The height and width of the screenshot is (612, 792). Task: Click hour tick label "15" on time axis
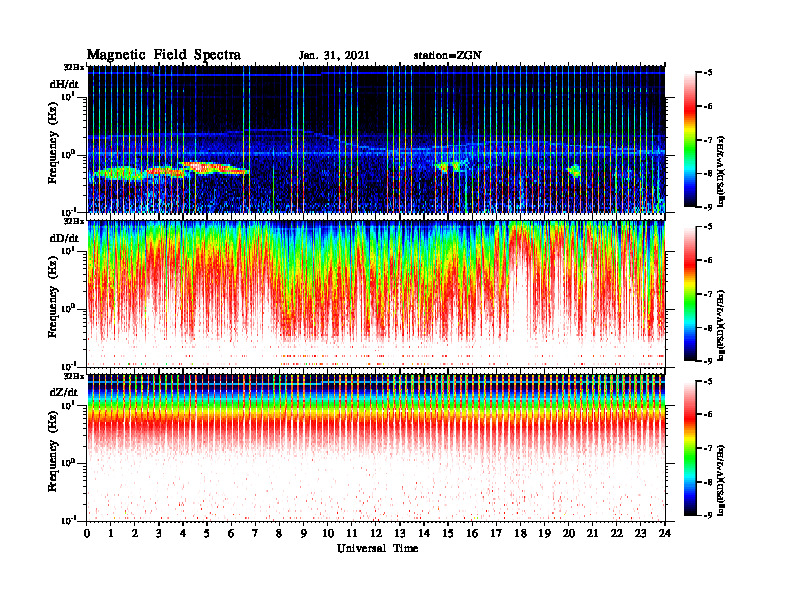click(448, 534)
